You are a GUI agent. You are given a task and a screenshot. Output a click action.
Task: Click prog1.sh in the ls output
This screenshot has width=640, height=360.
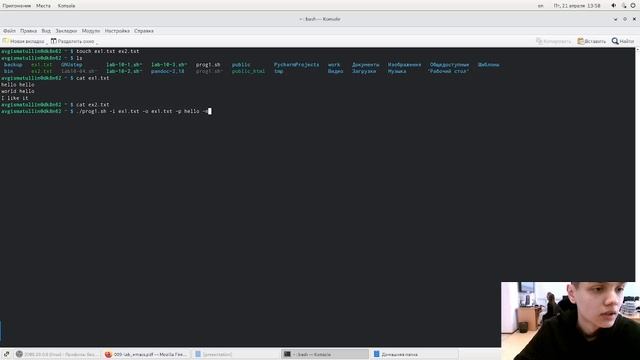(208, 64)
